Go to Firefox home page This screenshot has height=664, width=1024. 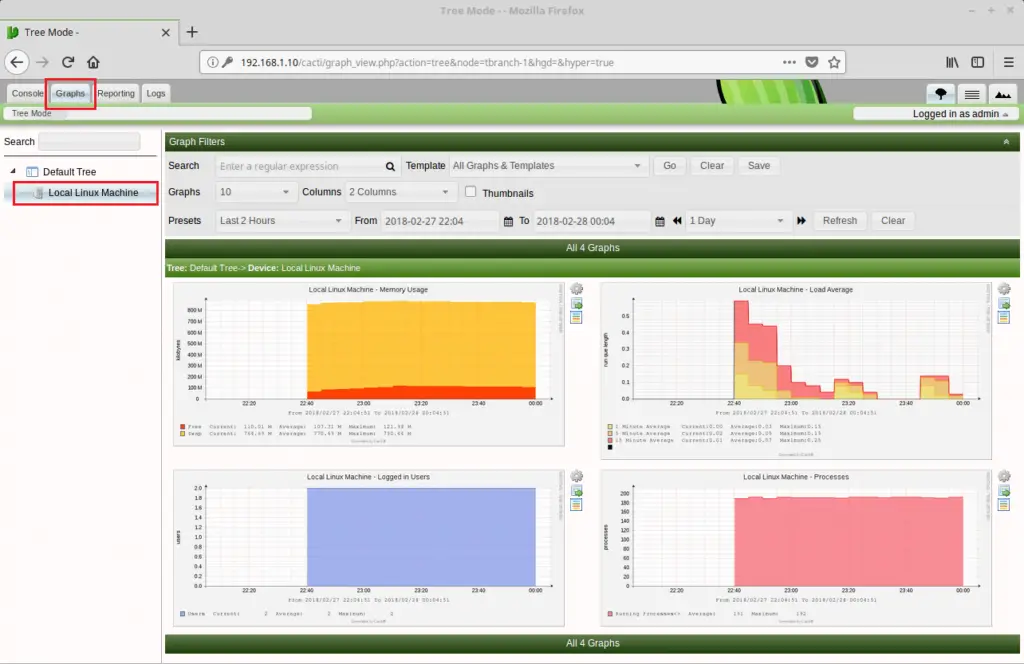coord(93,62)
